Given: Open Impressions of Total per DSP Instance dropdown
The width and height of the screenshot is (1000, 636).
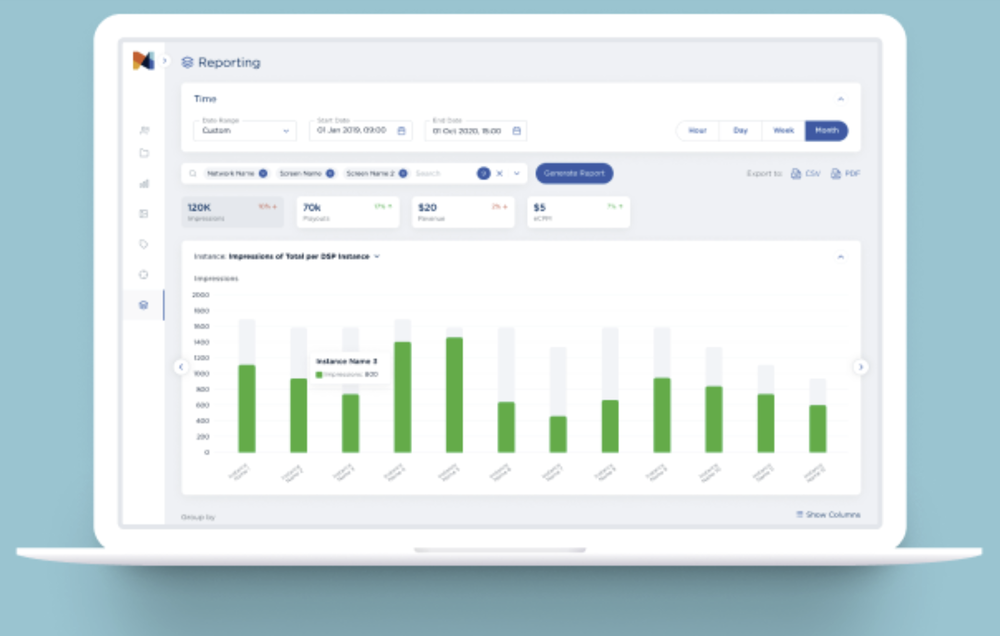Looking at the screenshot, I should point(304,256).
